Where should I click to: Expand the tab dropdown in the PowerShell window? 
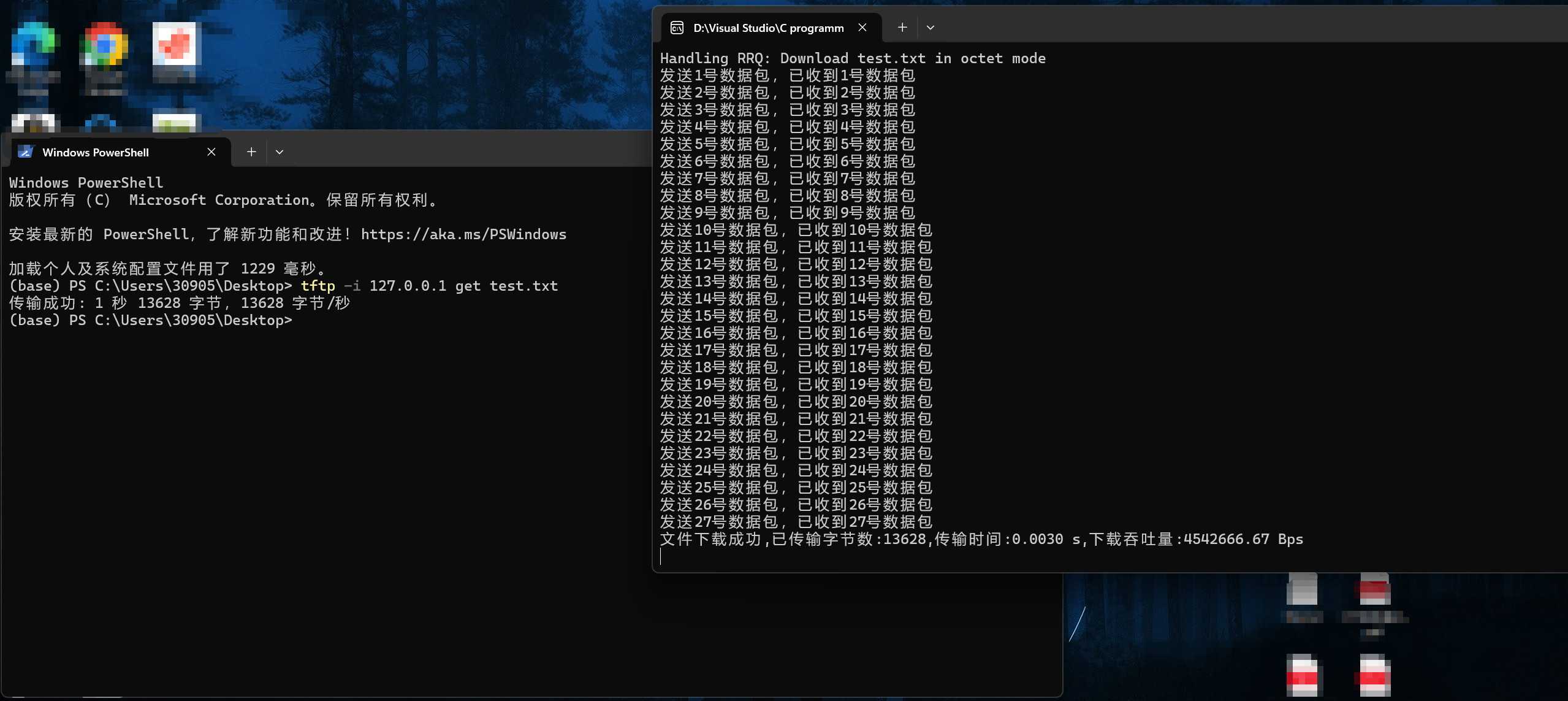tap(280, 152)
